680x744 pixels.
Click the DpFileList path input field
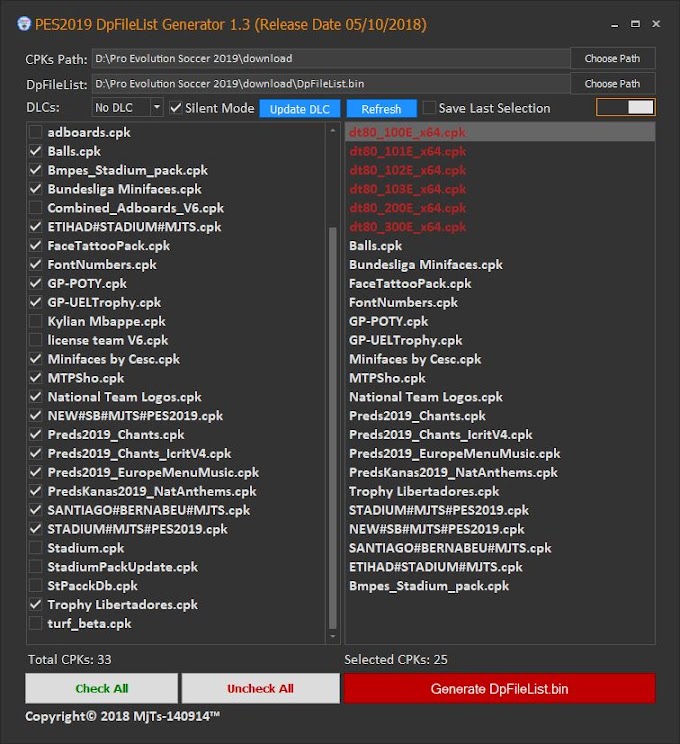[331, 84]
